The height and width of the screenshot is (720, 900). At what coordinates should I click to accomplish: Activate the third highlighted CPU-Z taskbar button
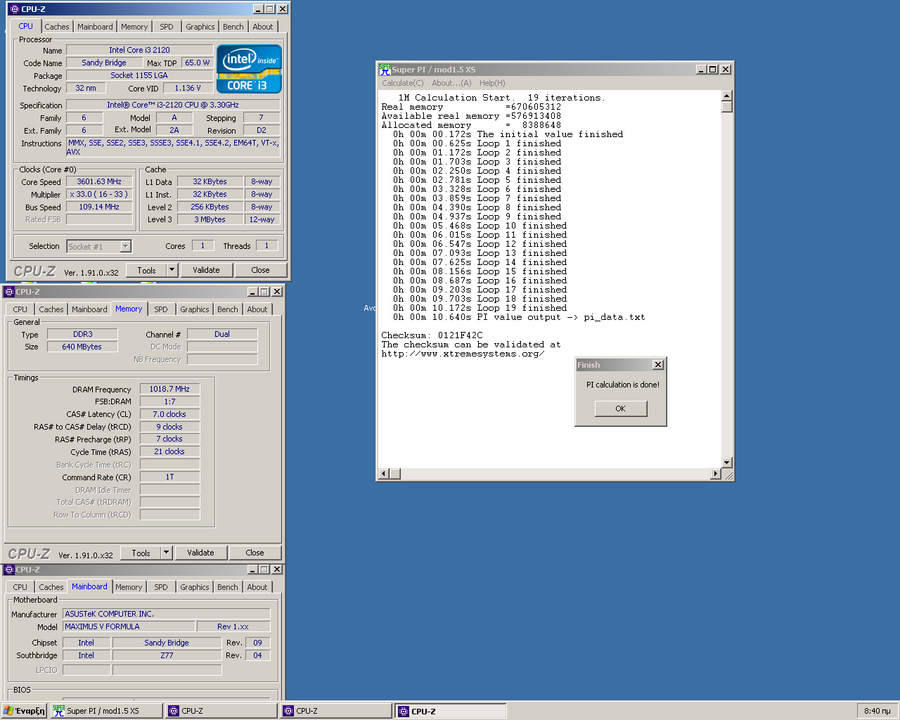pyautogui.click(x=451, y=711)
